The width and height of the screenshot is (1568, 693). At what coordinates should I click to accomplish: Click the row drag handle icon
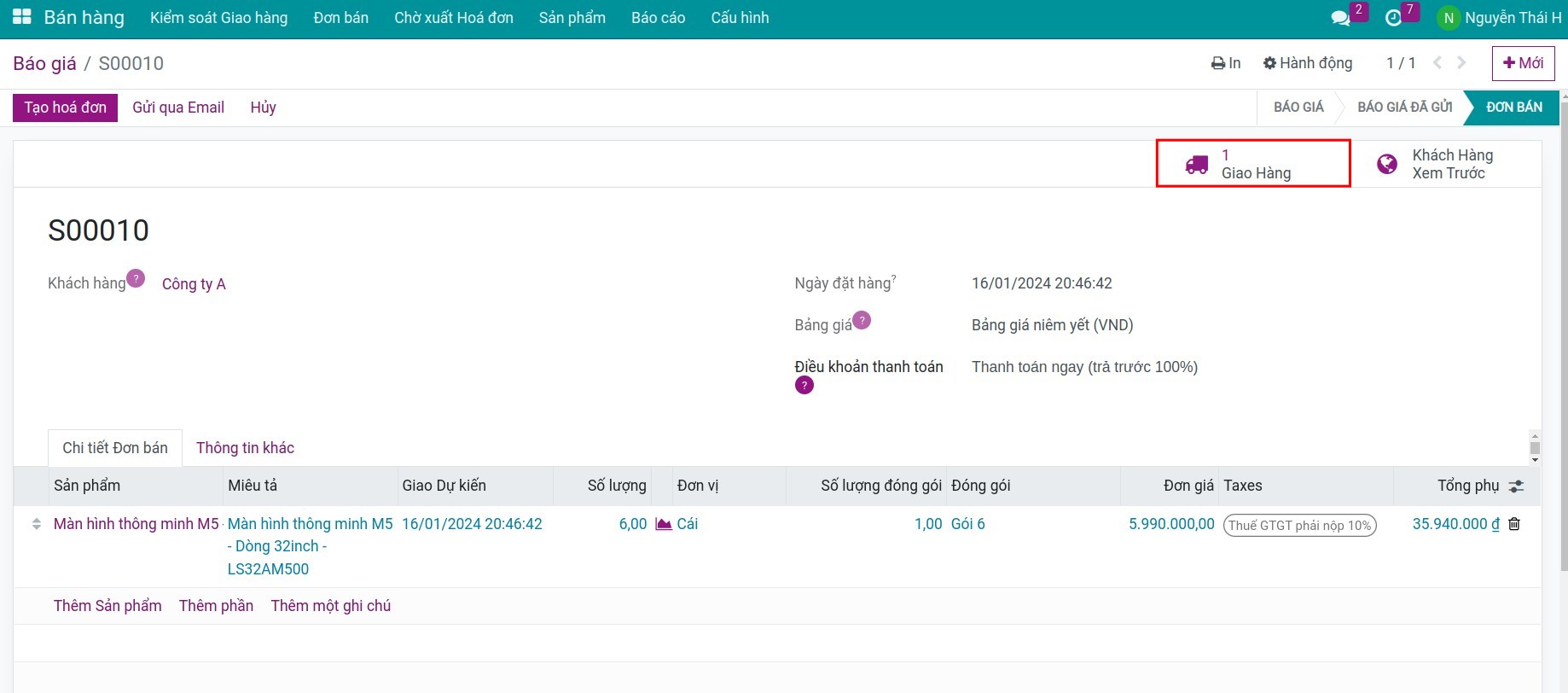(x=36, y=524)
